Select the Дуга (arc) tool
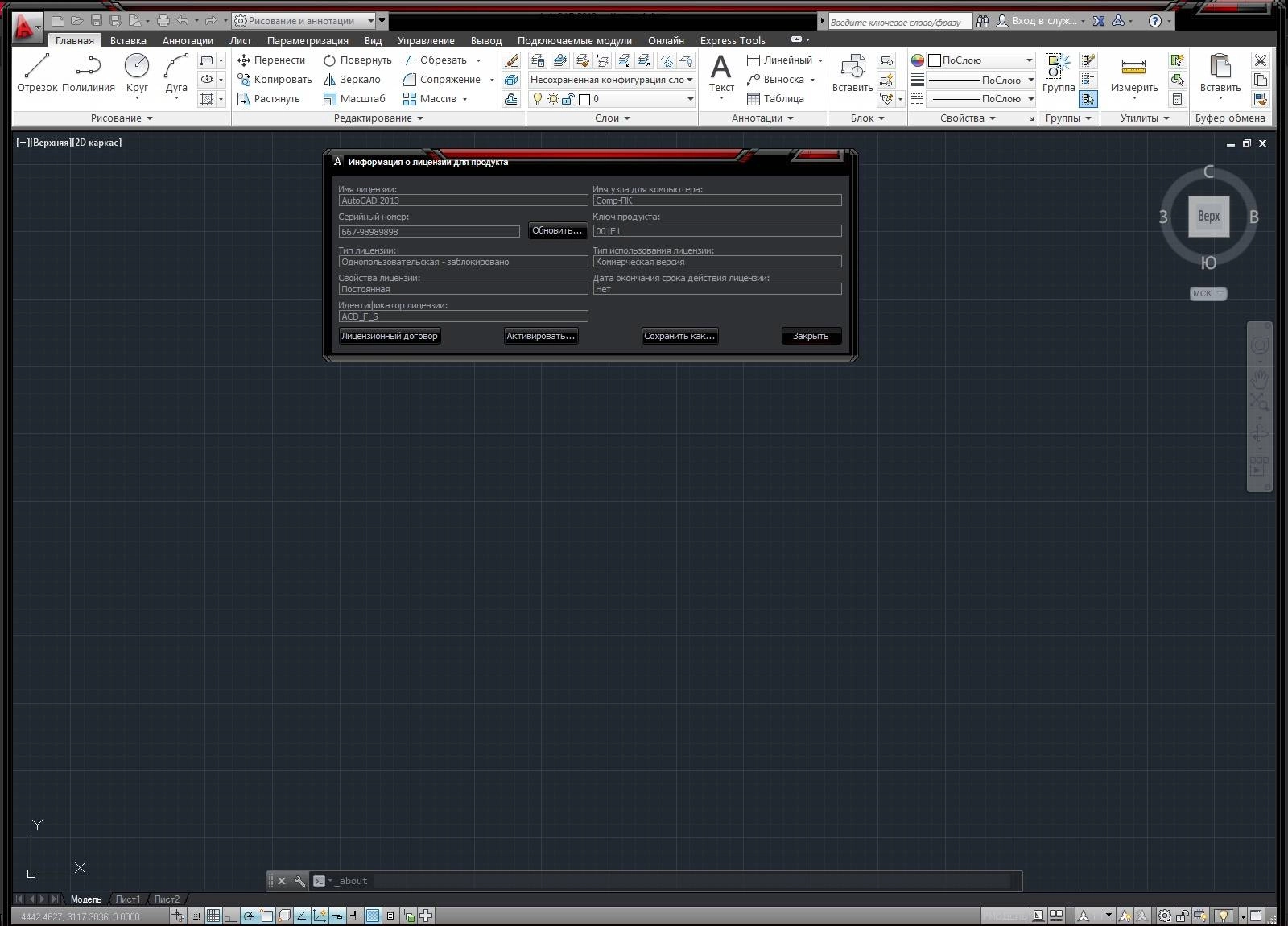This screenshot has width=1288, height=926. tap(176, 75)
